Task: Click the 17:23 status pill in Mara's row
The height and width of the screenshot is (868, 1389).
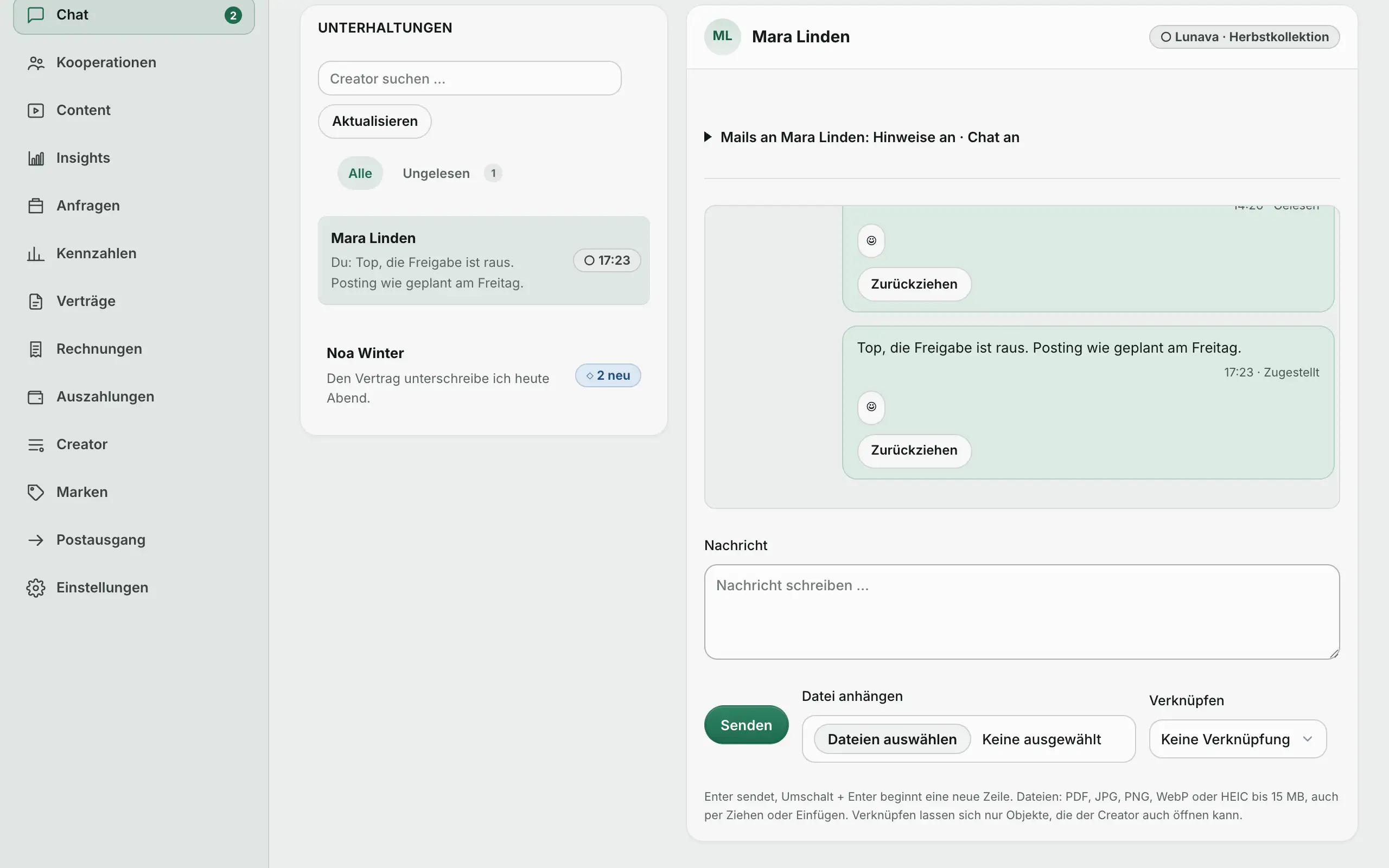Action: click(x=607, y=260)
